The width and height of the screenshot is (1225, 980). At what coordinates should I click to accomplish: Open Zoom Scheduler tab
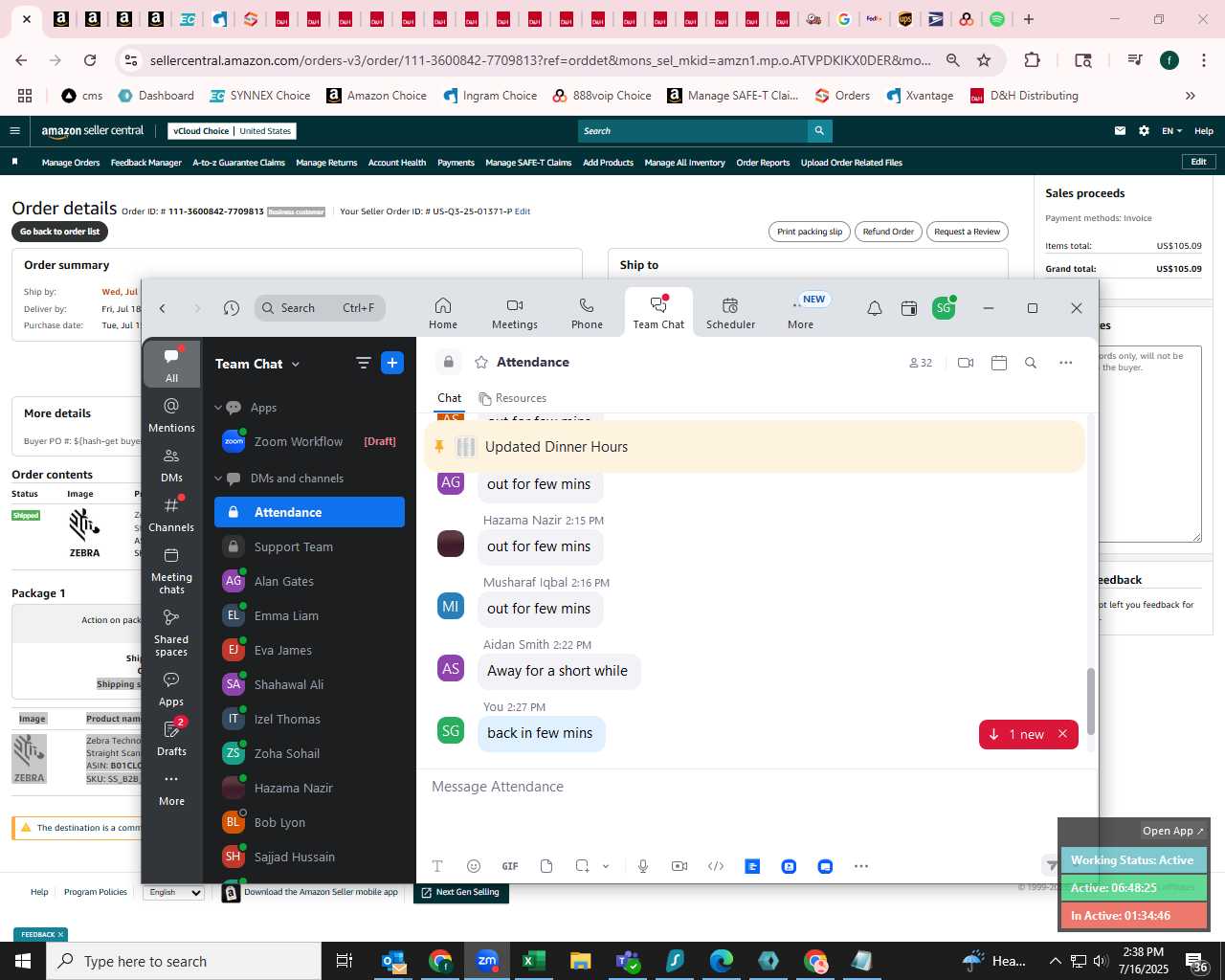click(730, 313)
